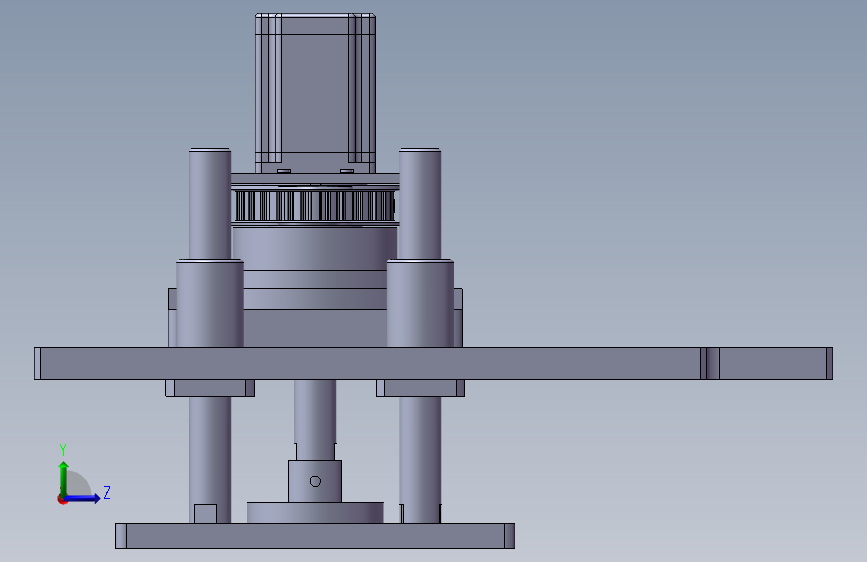
Task: Select the round flange disc above base plate
Action: 315,513
